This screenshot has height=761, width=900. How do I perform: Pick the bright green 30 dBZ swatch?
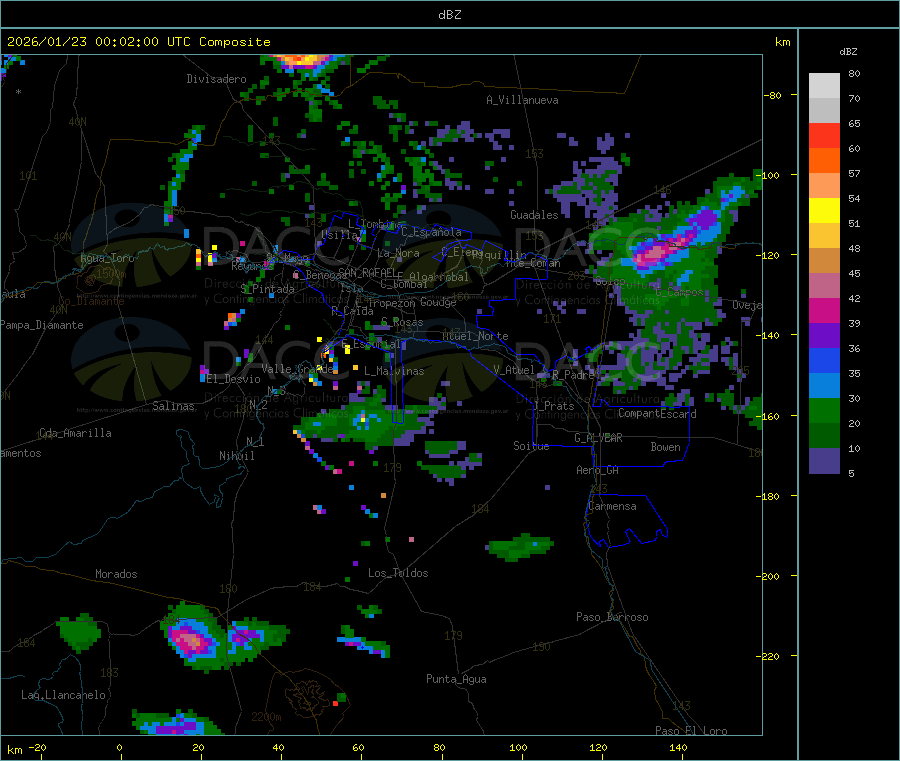point(824,410)
